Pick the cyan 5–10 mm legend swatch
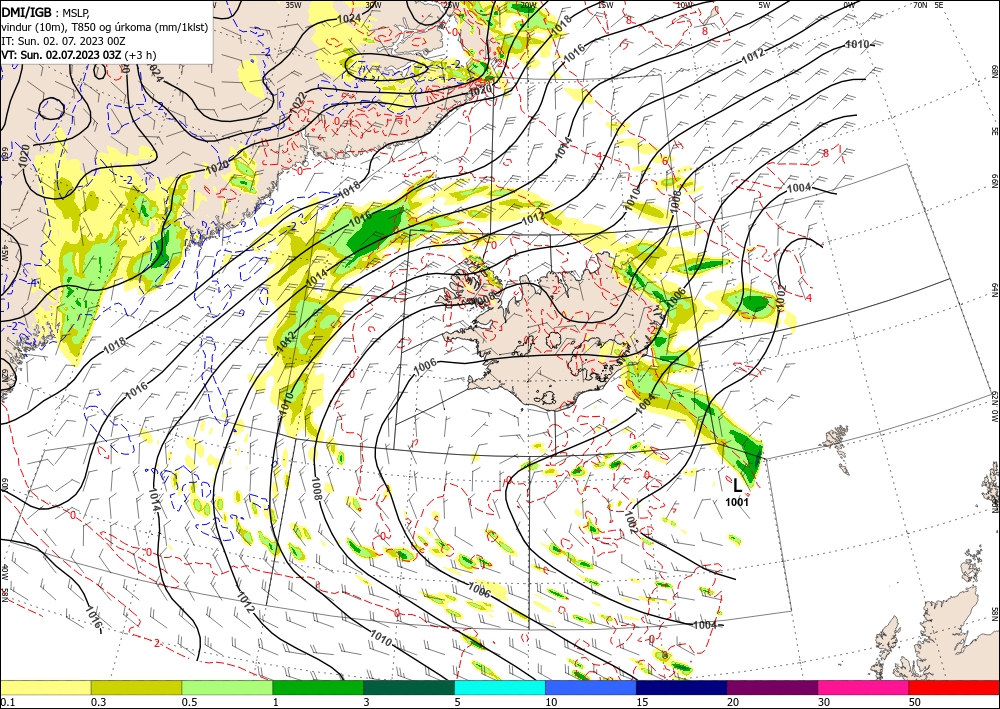The image size is (1000, 709). pyautogui.click(x=500, y=688)
